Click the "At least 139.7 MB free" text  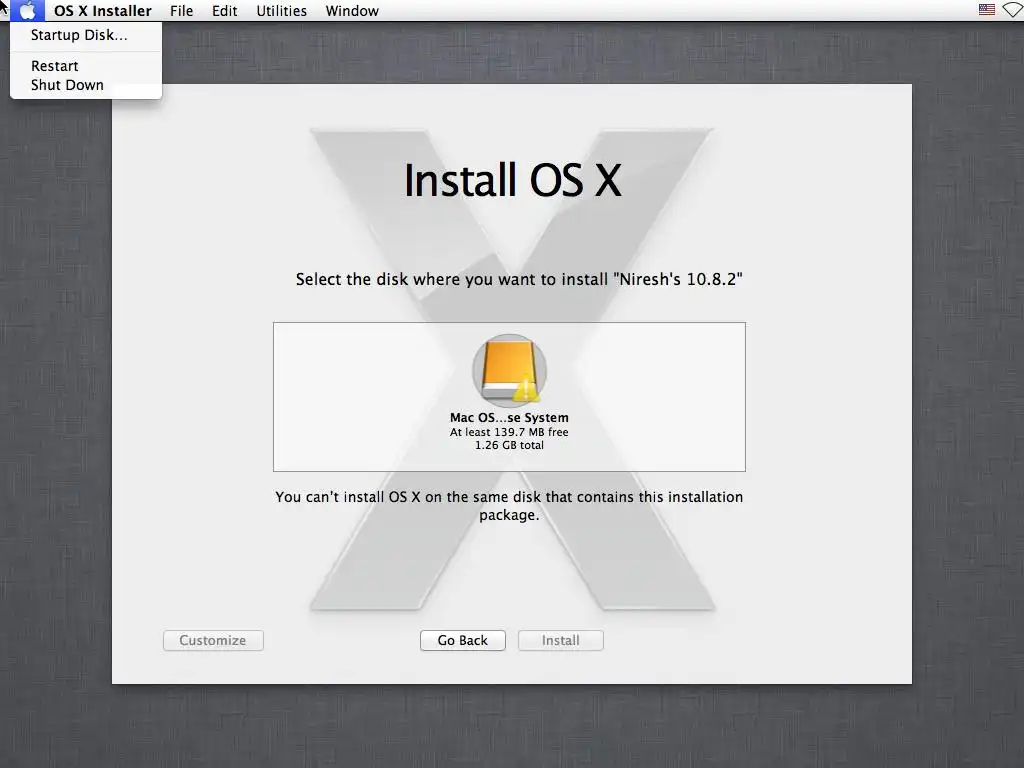(x=509, y=432)
